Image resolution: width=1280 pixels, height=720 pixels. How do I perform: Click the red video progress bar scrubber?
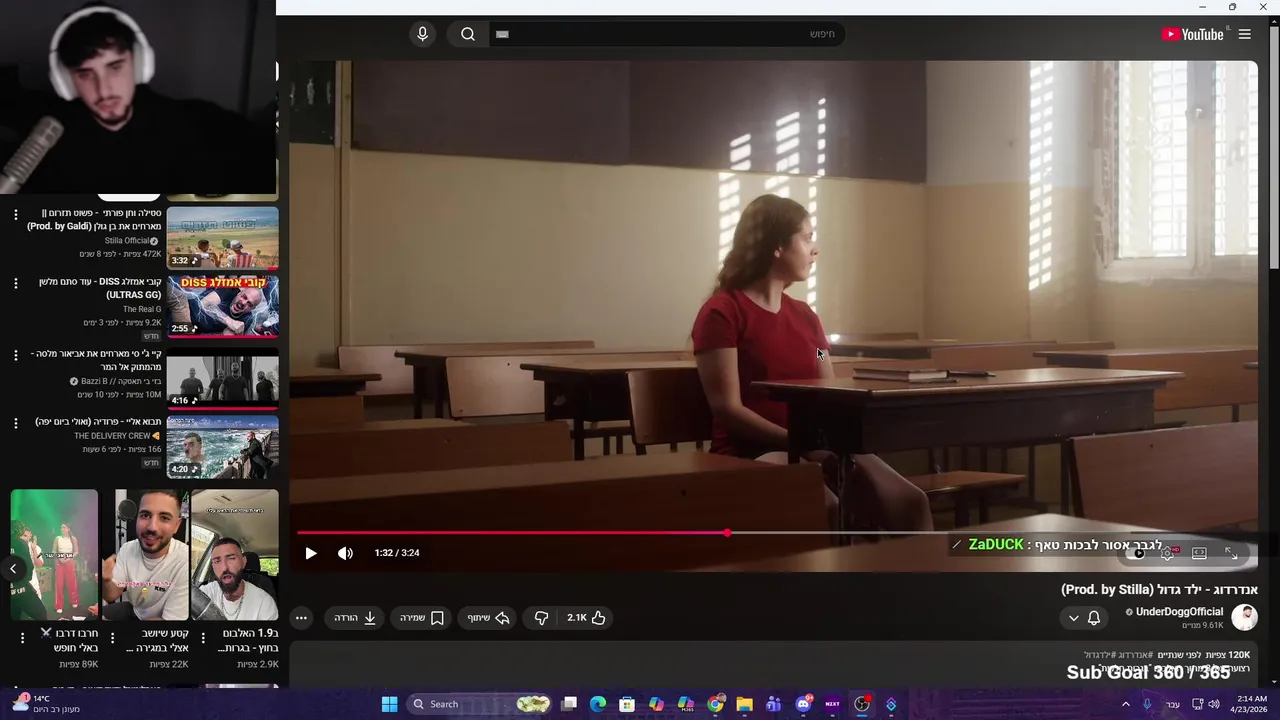pos(727,533)
